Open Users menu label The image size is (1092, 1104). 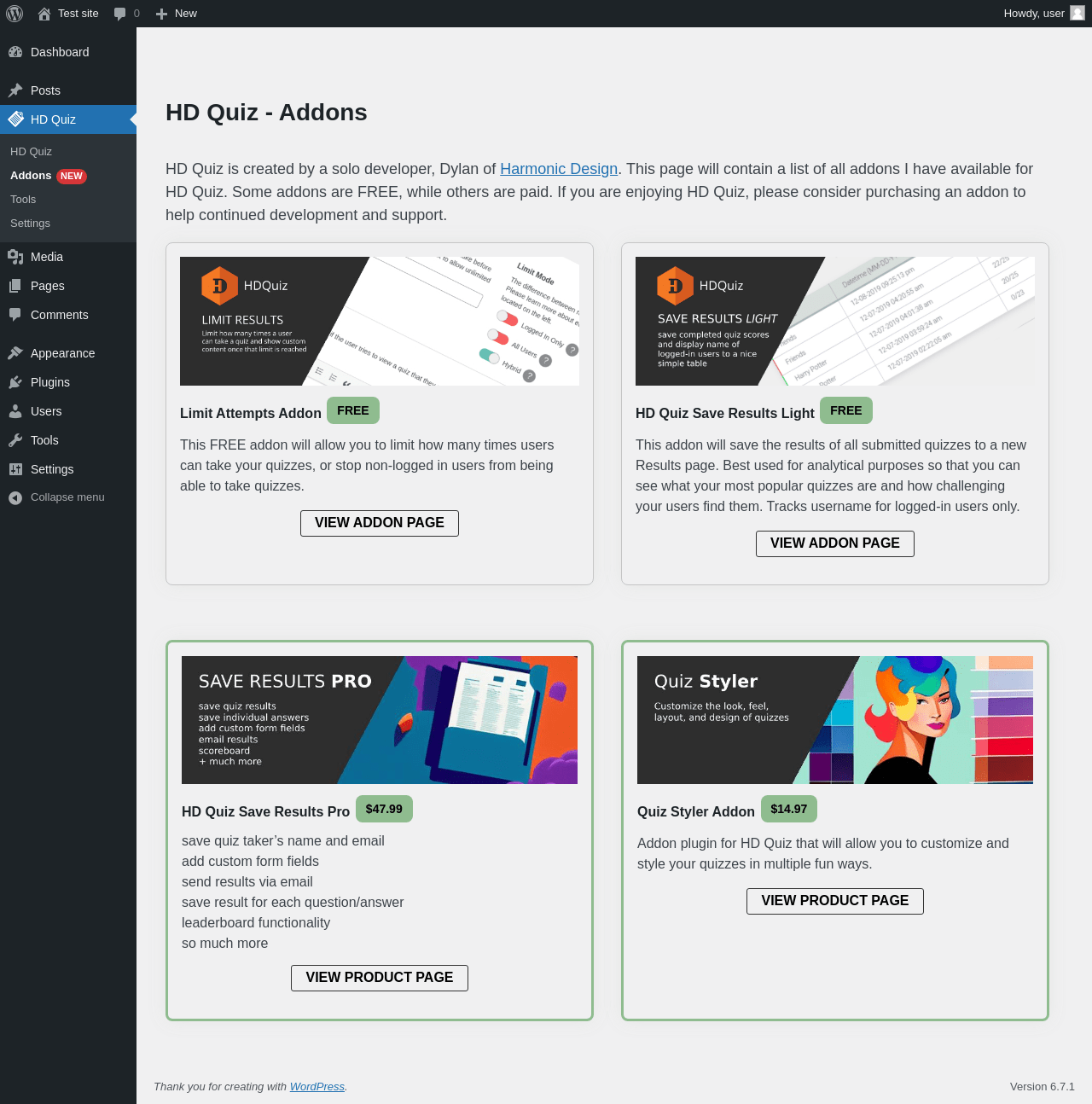(46, 411)
